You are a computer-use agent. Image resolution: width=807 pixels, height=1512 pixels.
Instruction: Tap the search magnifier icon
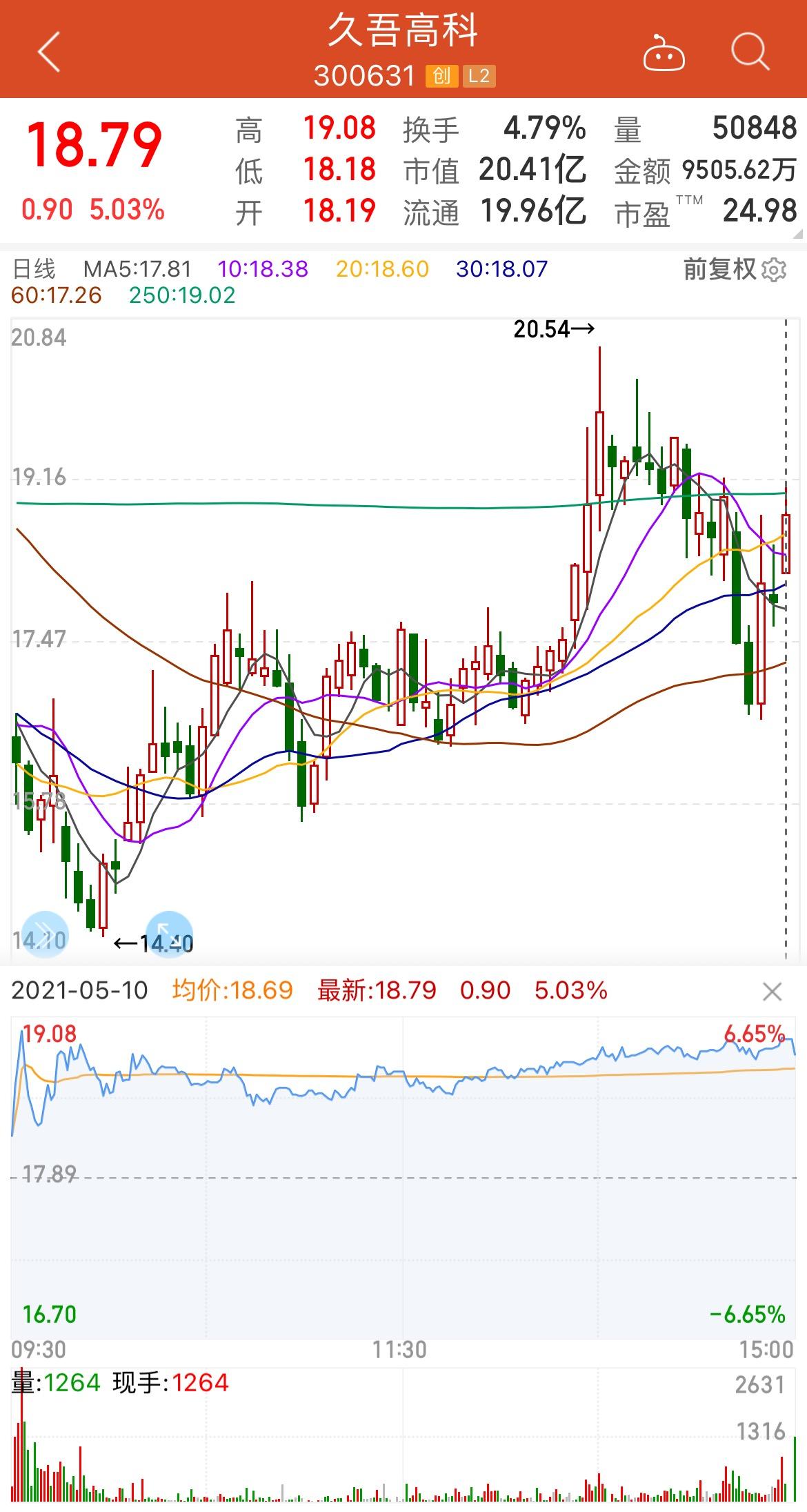[749, 52]
